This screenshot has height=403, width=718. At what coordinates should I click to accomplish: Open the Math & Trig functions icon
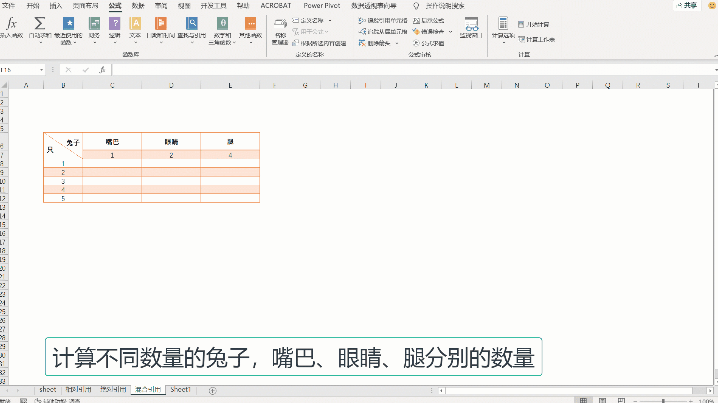click(223, 30)
